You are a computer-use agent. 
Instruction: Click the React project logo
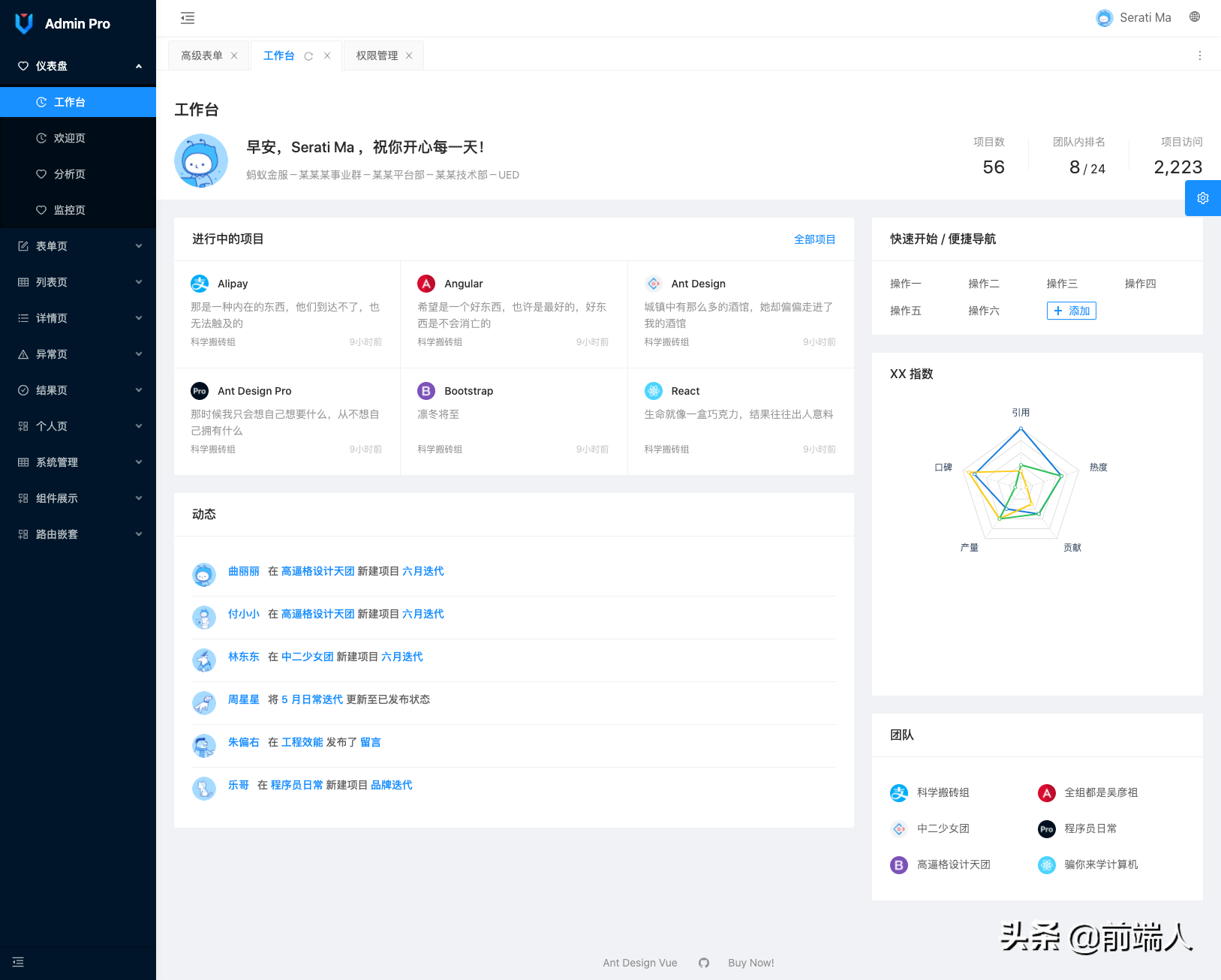point(653,390)
